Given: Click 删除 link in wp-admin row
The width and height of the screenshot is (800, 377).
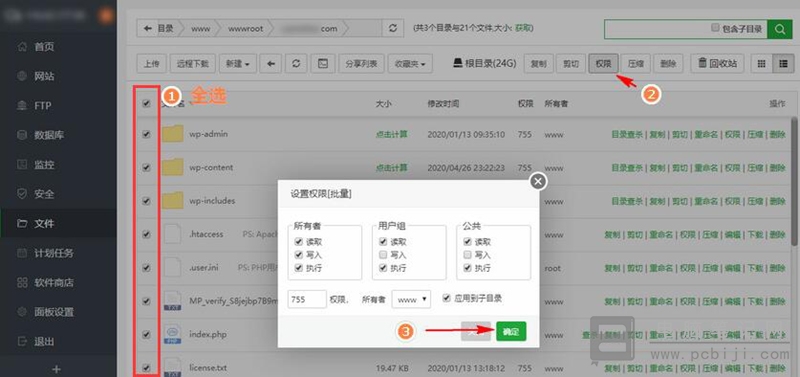Looking at the screenshot, I should tap(778, 135).
